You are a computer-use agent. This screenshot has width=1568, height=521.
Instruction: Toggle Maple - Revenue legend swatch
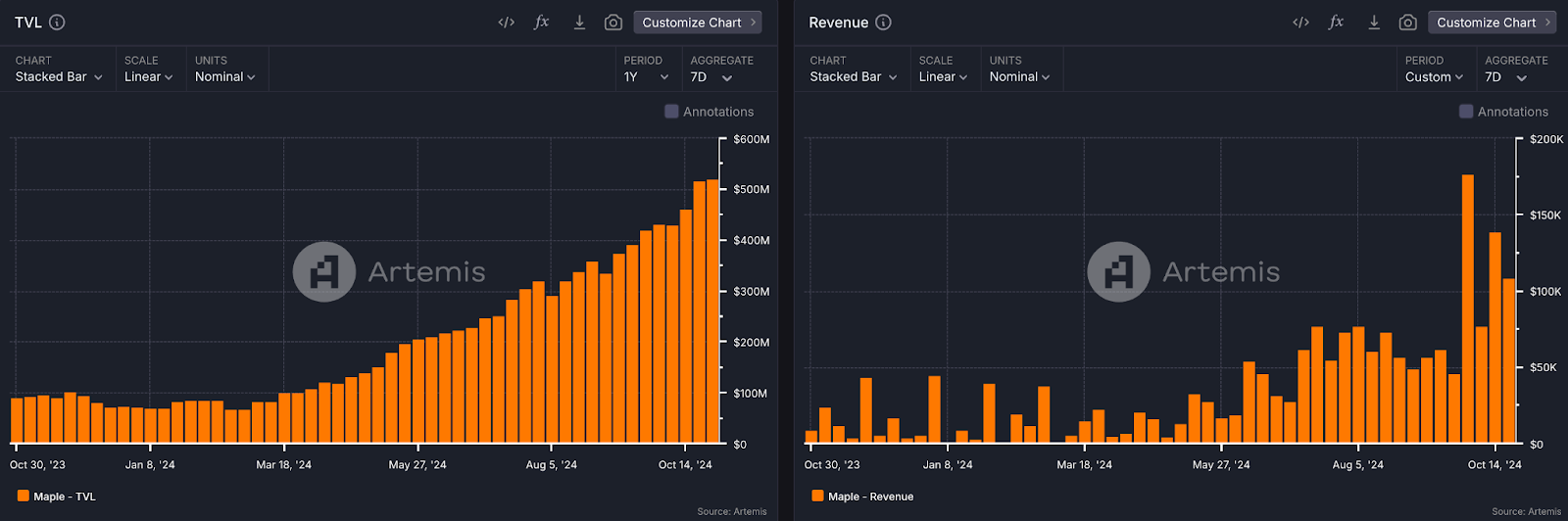817,496
